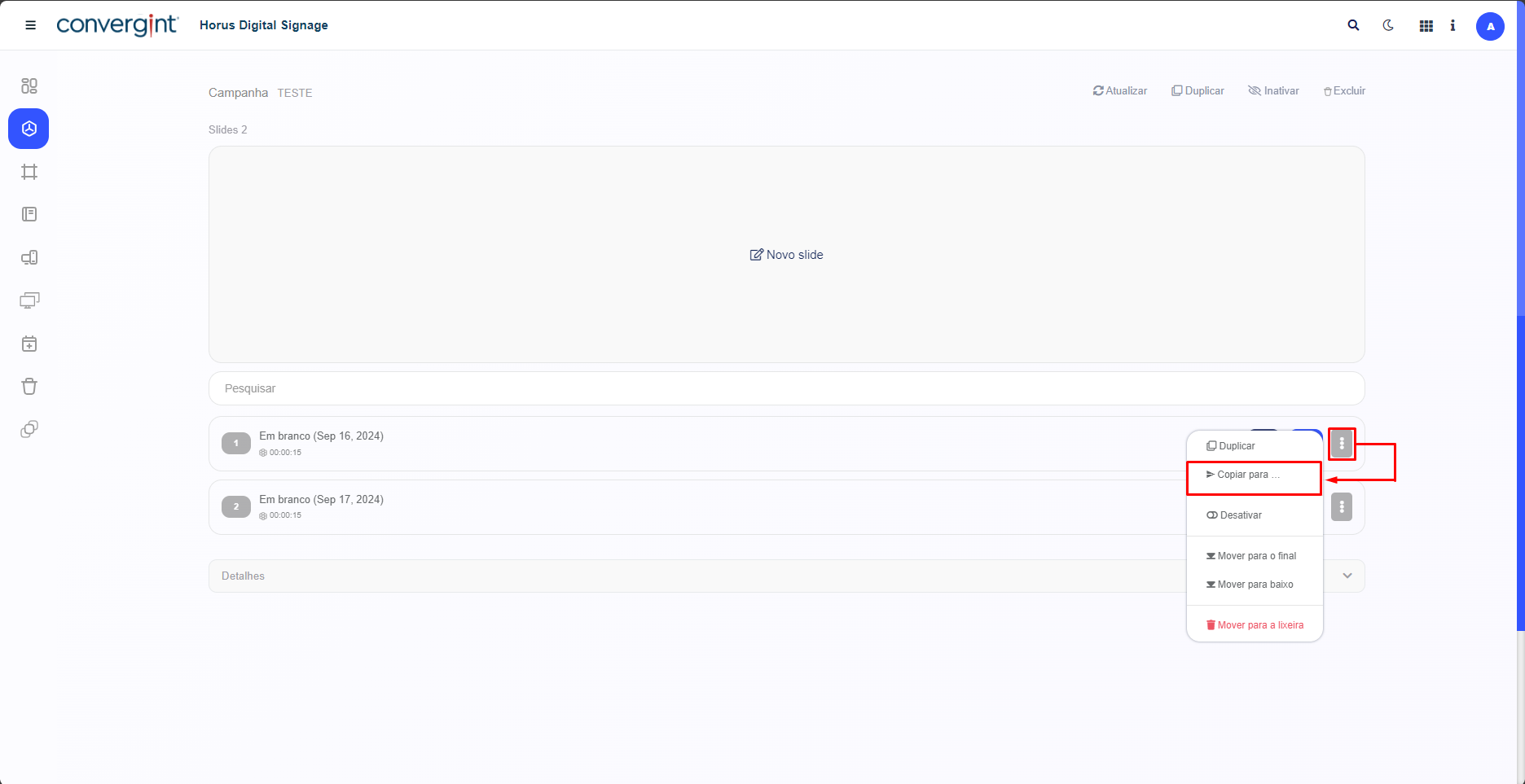This screenshot has height=784, width=1525.
Task: Click the frame layout sidebar icon
Action: 29,172
